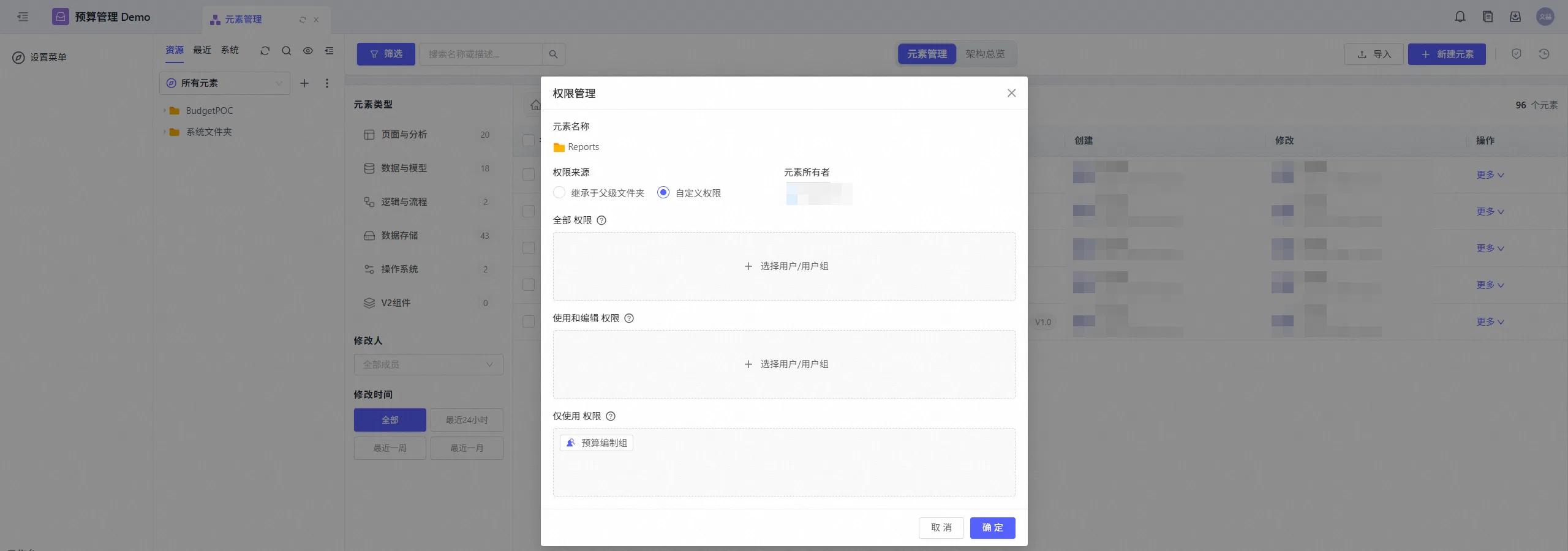Screen dimensions: 1568x551
Task: Click the history clock icon in top toolbar
Action: 1544,54
